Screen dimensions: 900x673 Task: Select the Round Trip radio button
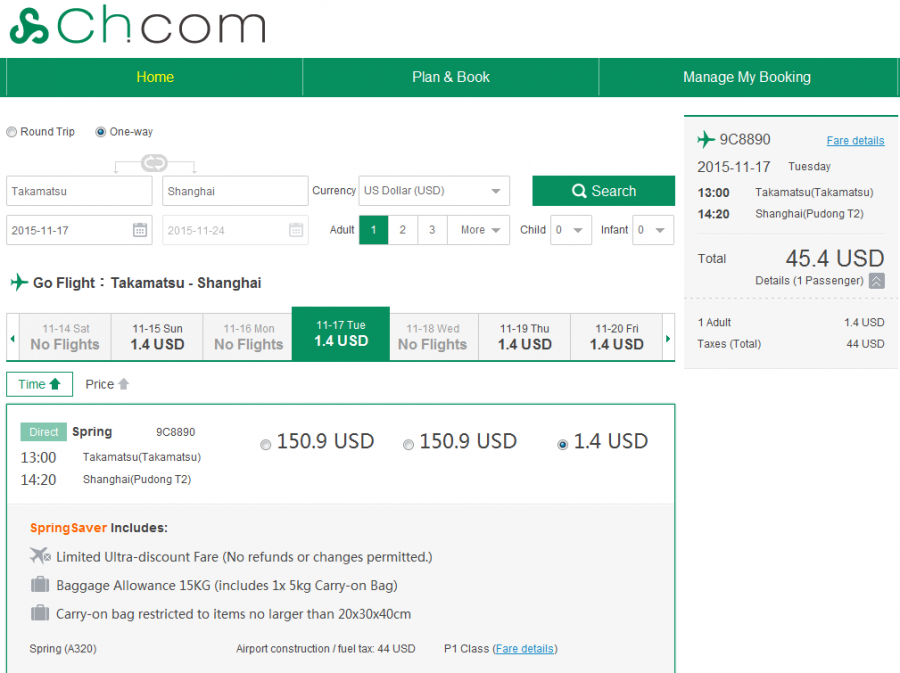[x=11, y=132]
